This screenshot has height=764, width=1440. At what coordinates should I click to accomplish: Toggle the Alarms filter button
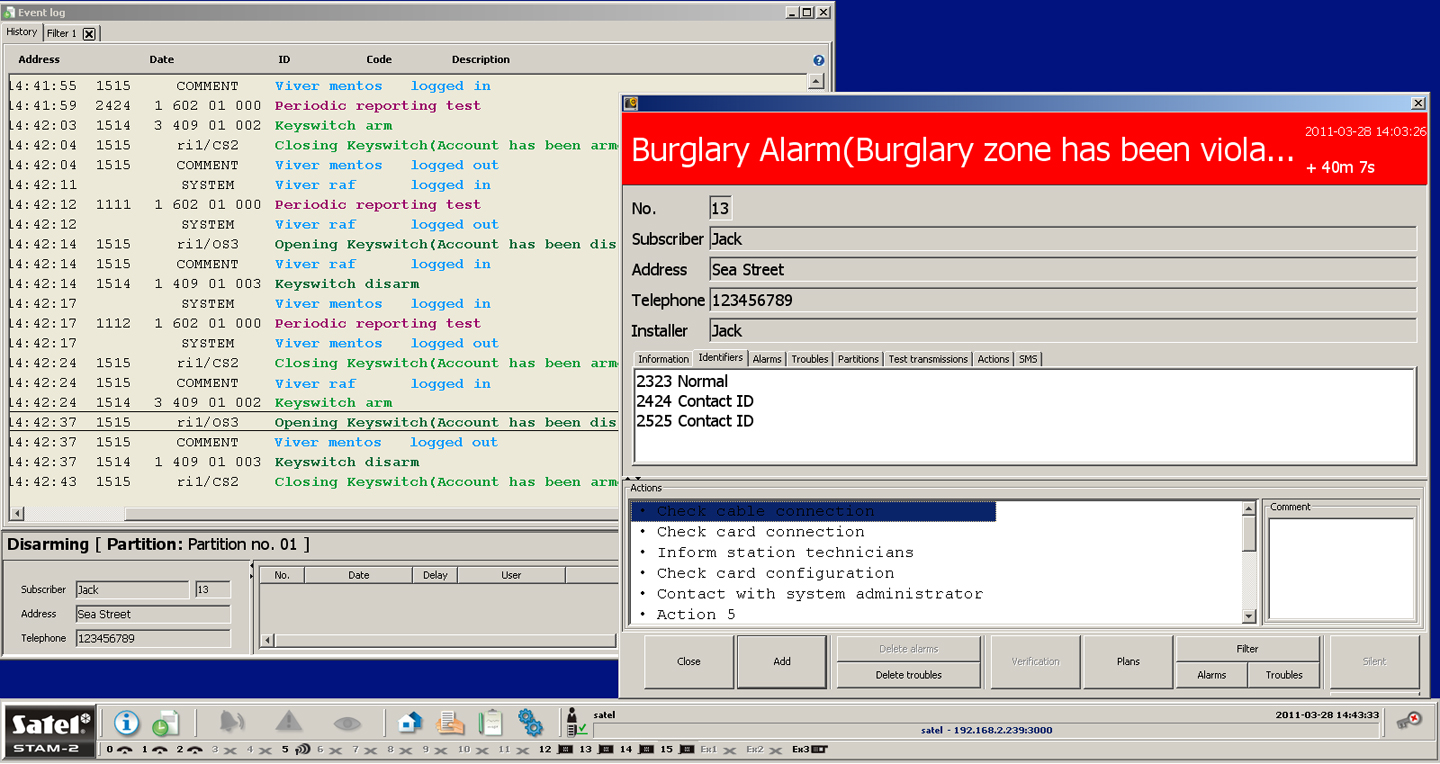1211,675
